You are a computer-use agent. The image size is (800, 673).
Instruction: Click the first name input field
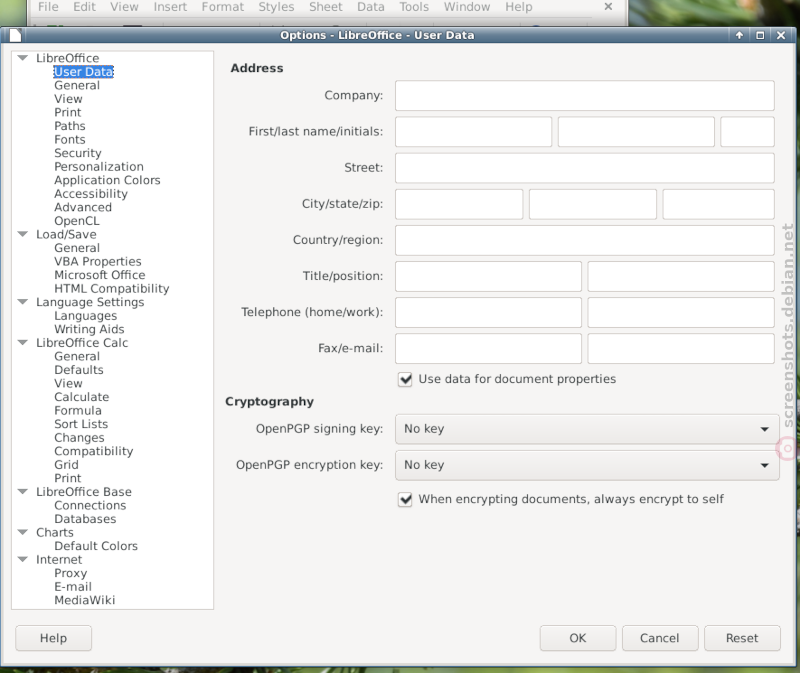click(x=473, y=132)
